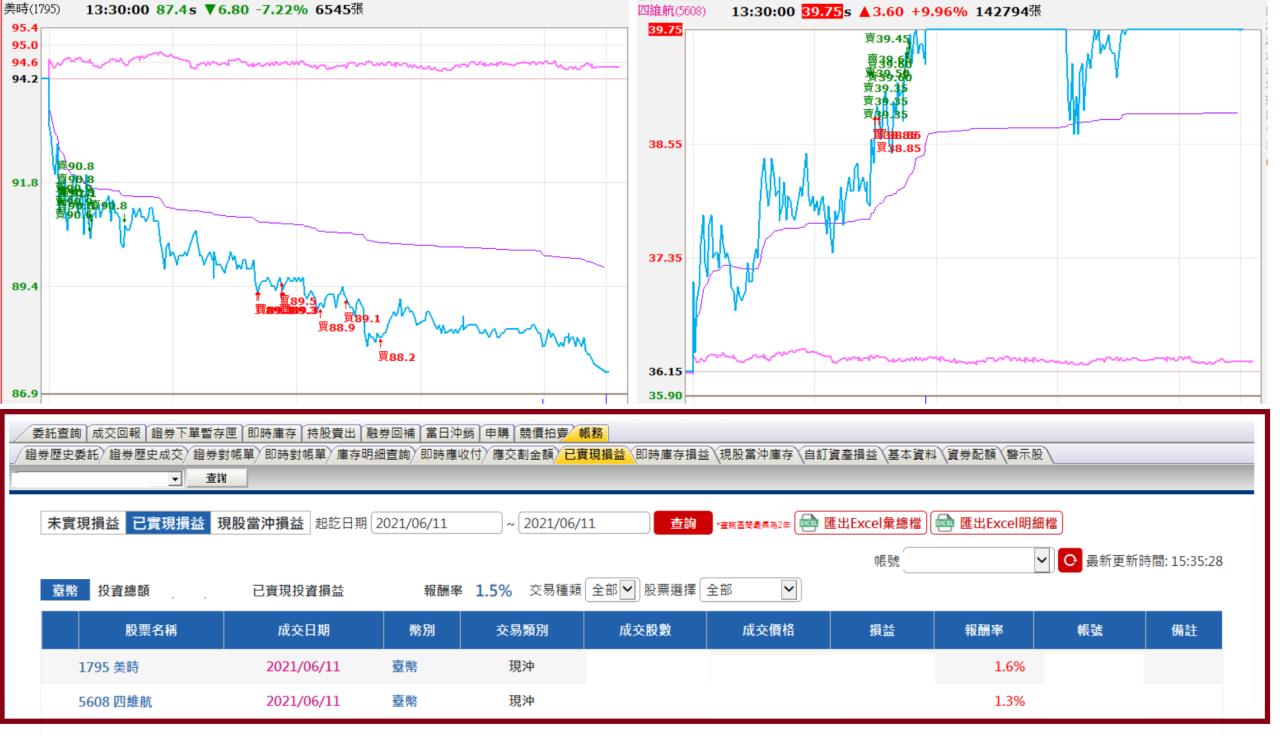Click the 幣別 column header

click(420, 629)
